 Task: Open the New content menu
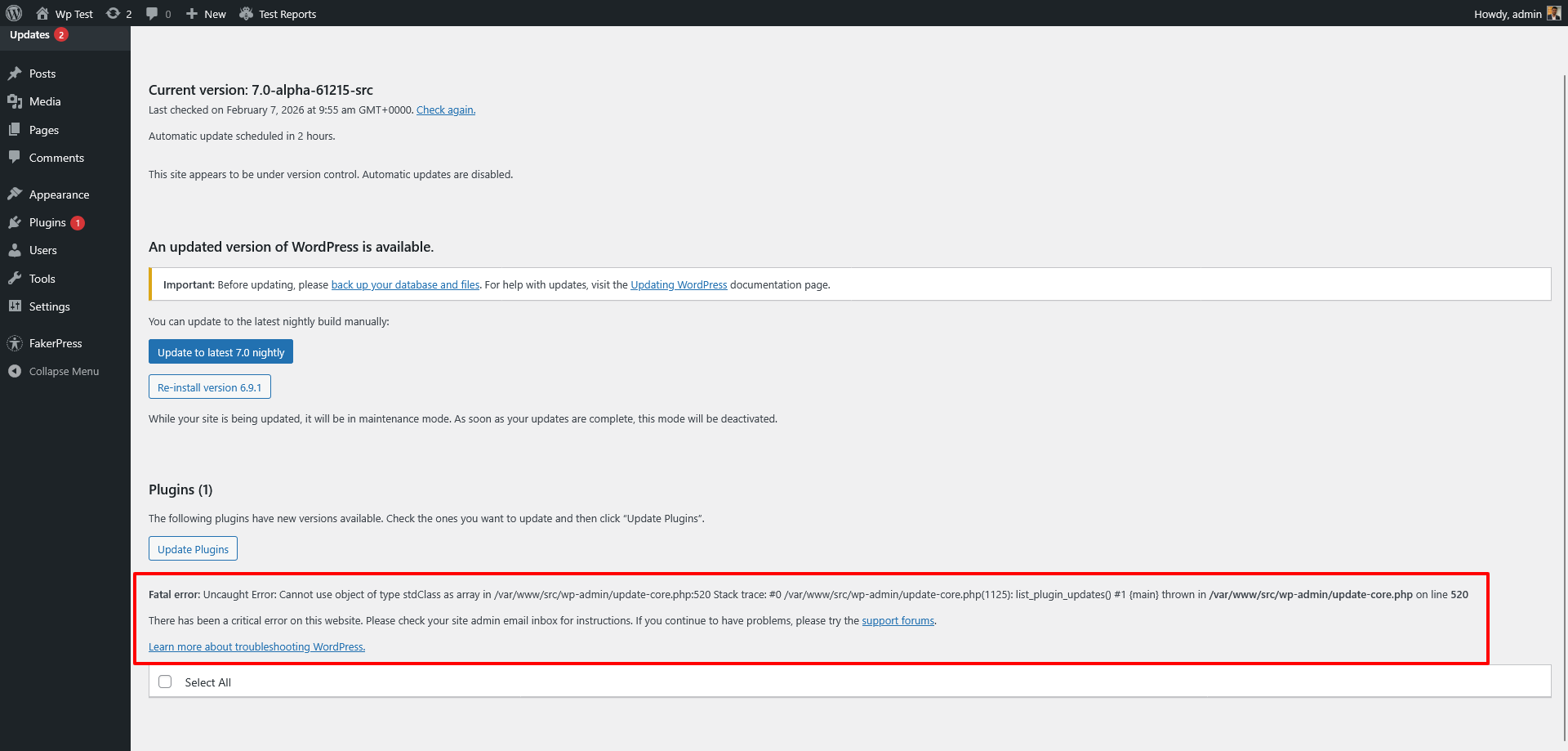coord(206,13)
